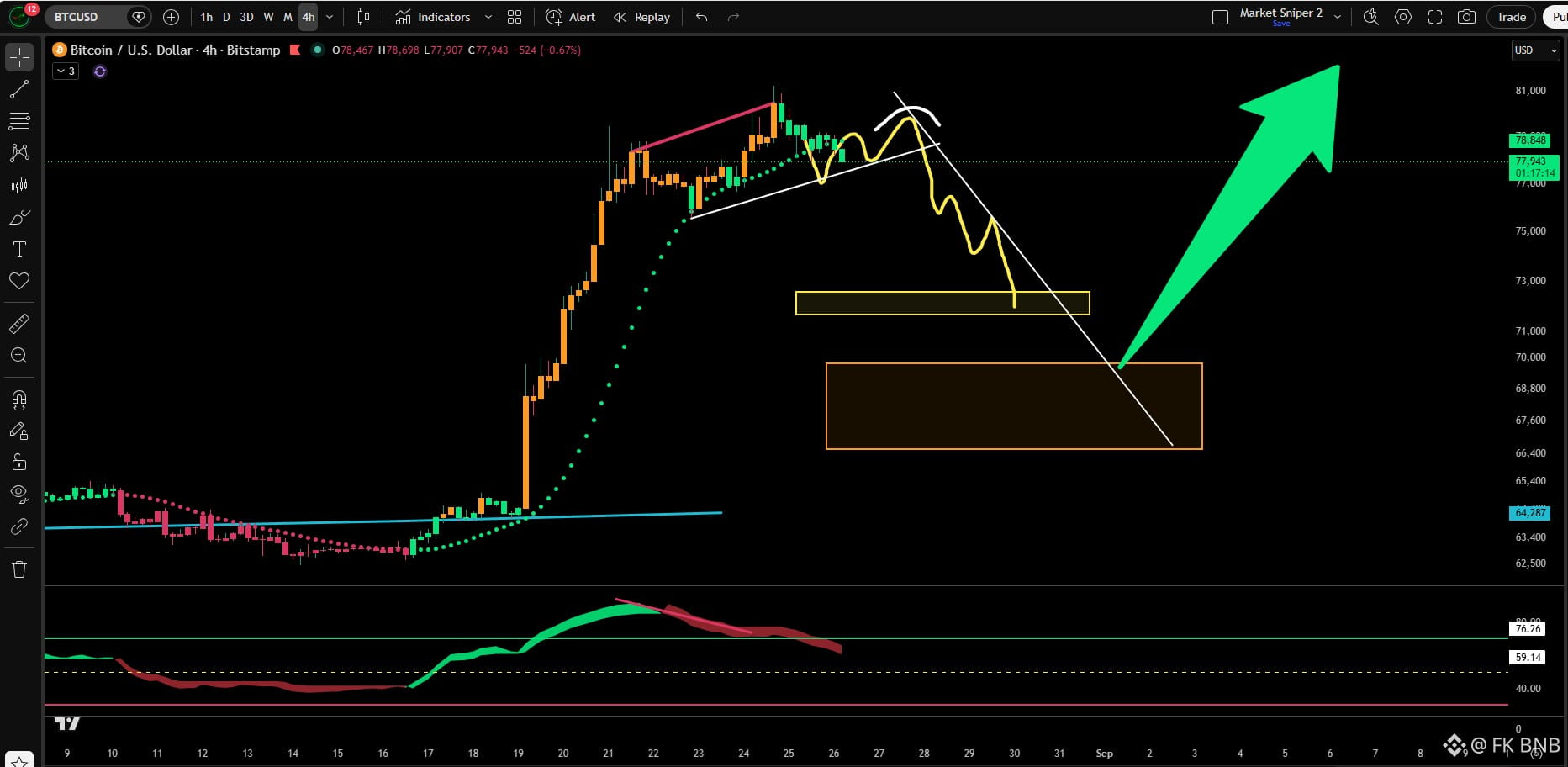Image resolution: width=1568 pixels, height=767 pixels.
Task: Select the ruler measure tool
Action: pos(19,324)
